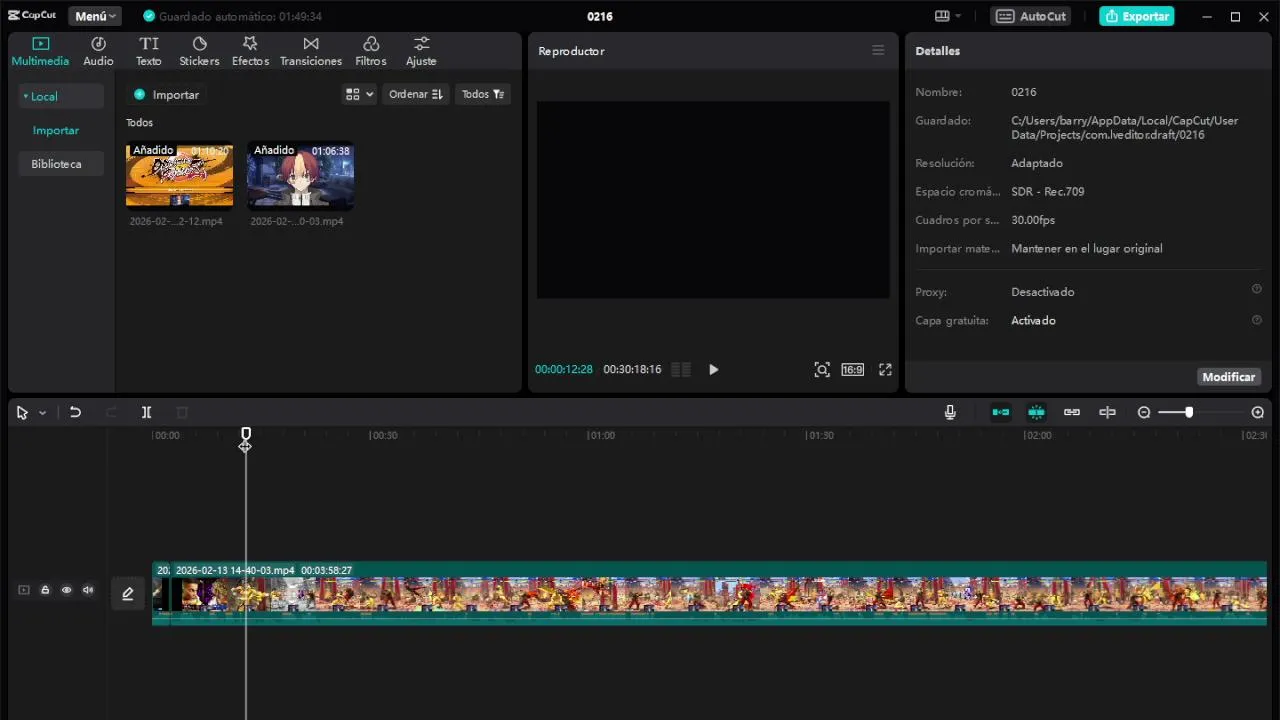
Task: Open the Transiciones tab
Action: pyautogui.click(x=311, y=51)
